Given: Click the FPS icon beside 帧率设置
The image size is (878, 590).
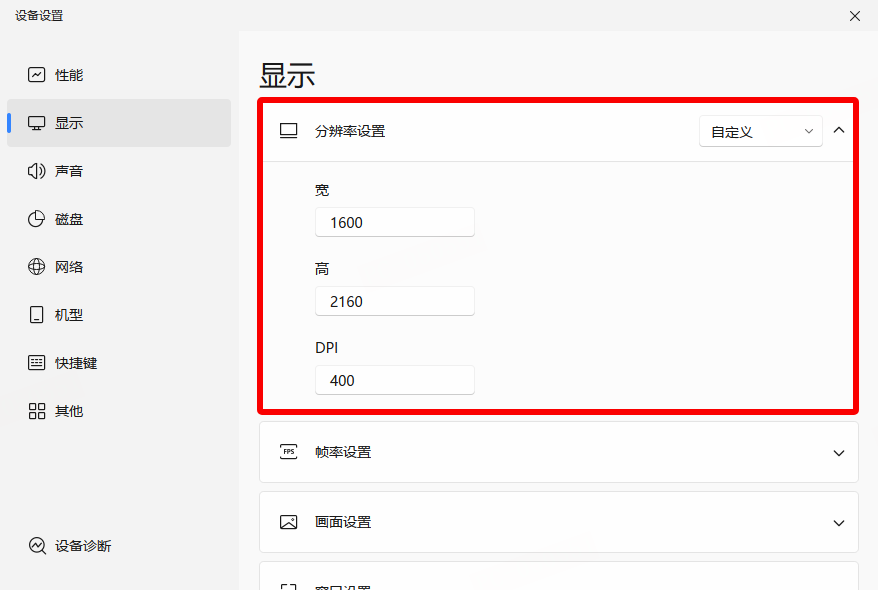Looking at the screenshot, I should pyautogui.click(x=289, y=452).
